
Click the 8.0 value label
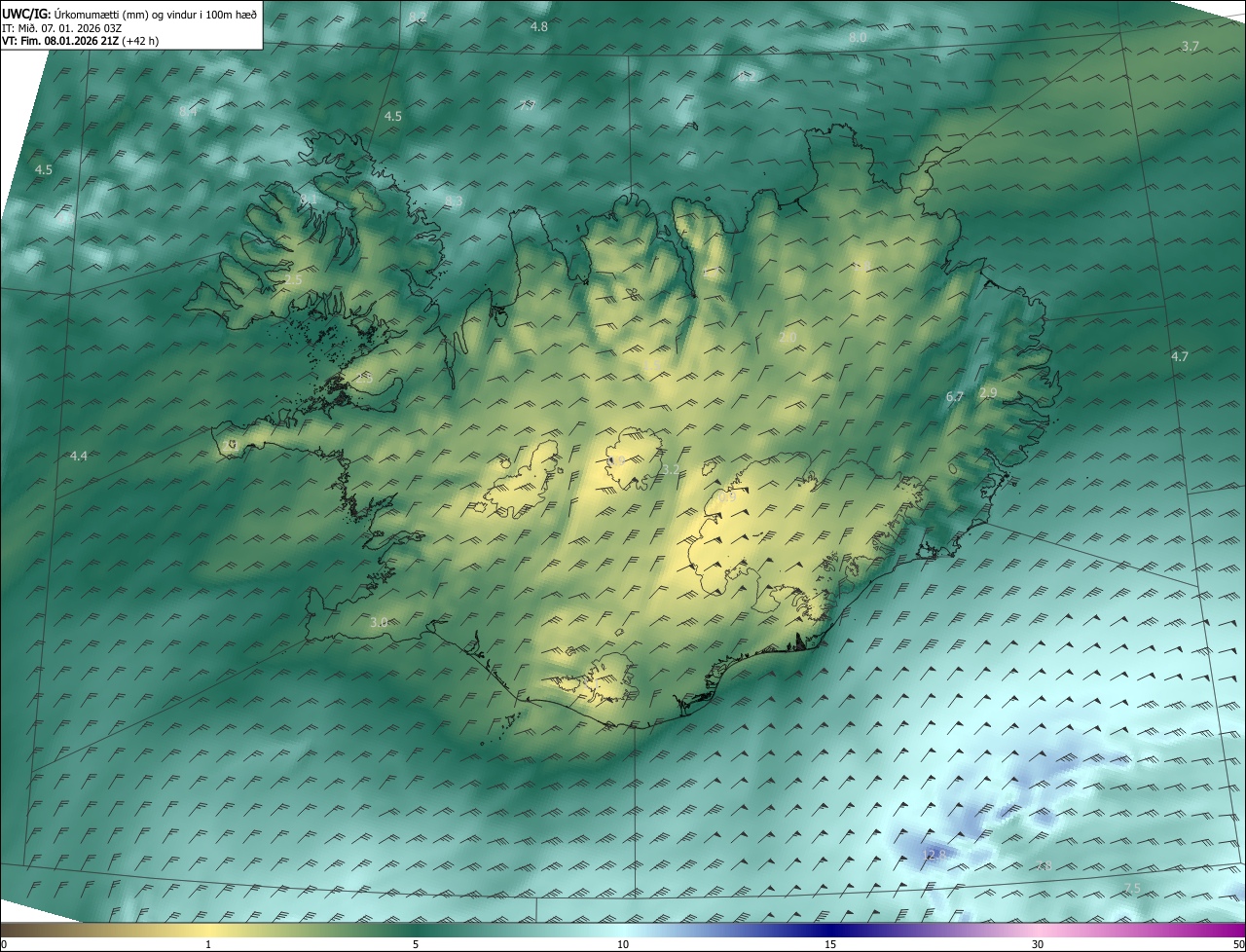(x=858, y=38)
